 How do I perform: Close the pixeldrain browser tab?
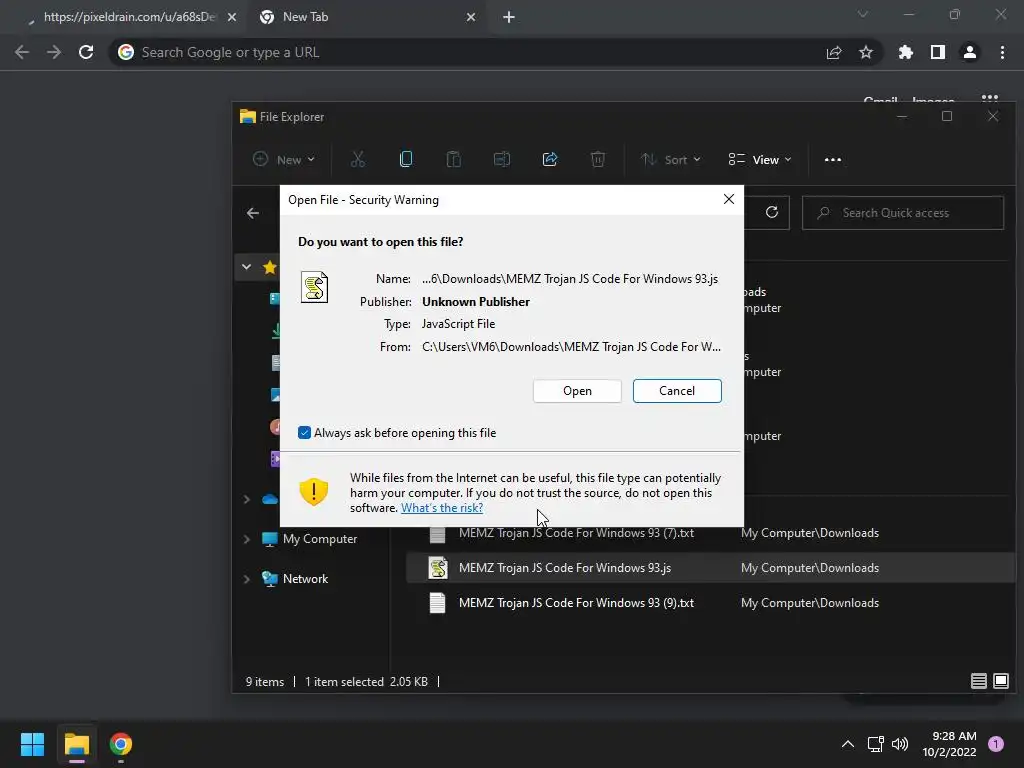click(x=232, y=17)
